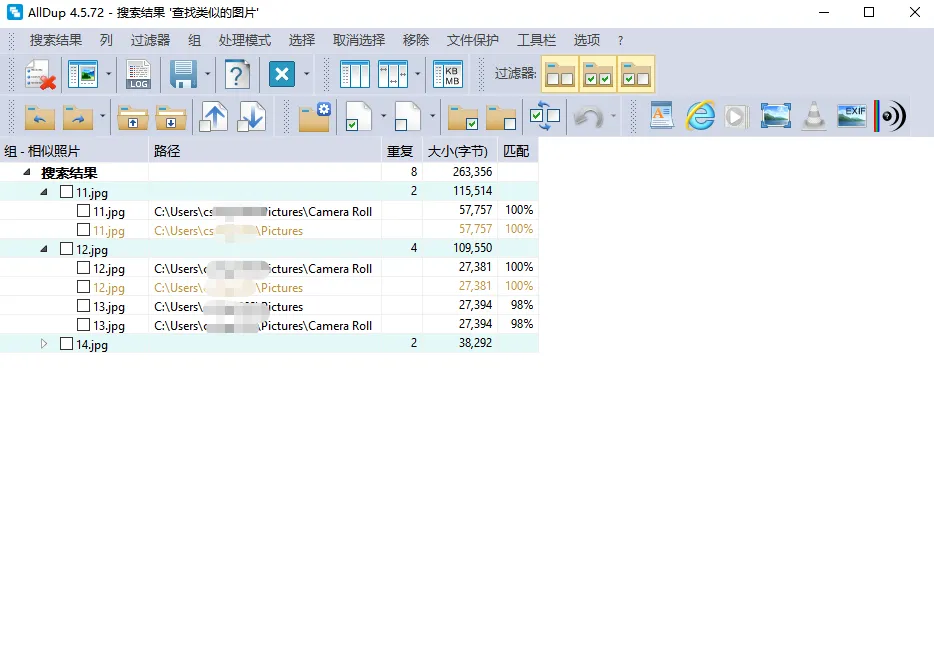Click the folder with settings gear icon
This screenshot has width=934, height=653.
315,117
